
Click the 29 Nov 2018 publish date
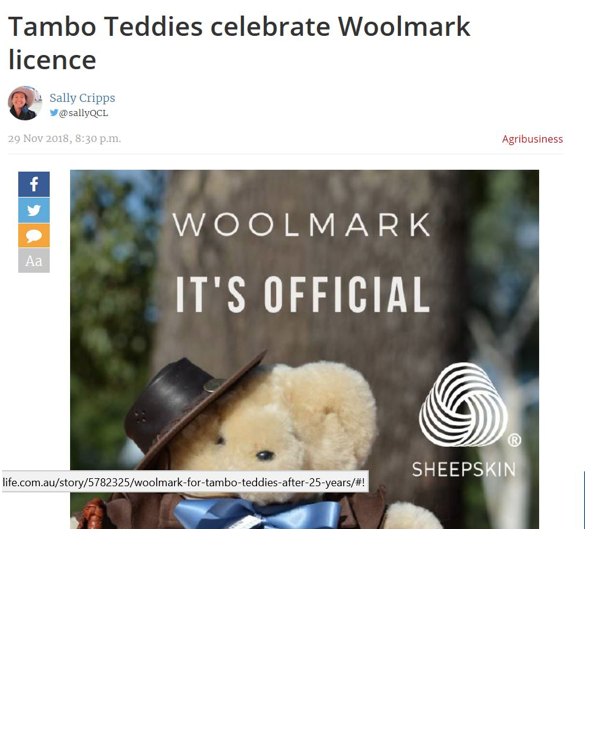[64, 139]
